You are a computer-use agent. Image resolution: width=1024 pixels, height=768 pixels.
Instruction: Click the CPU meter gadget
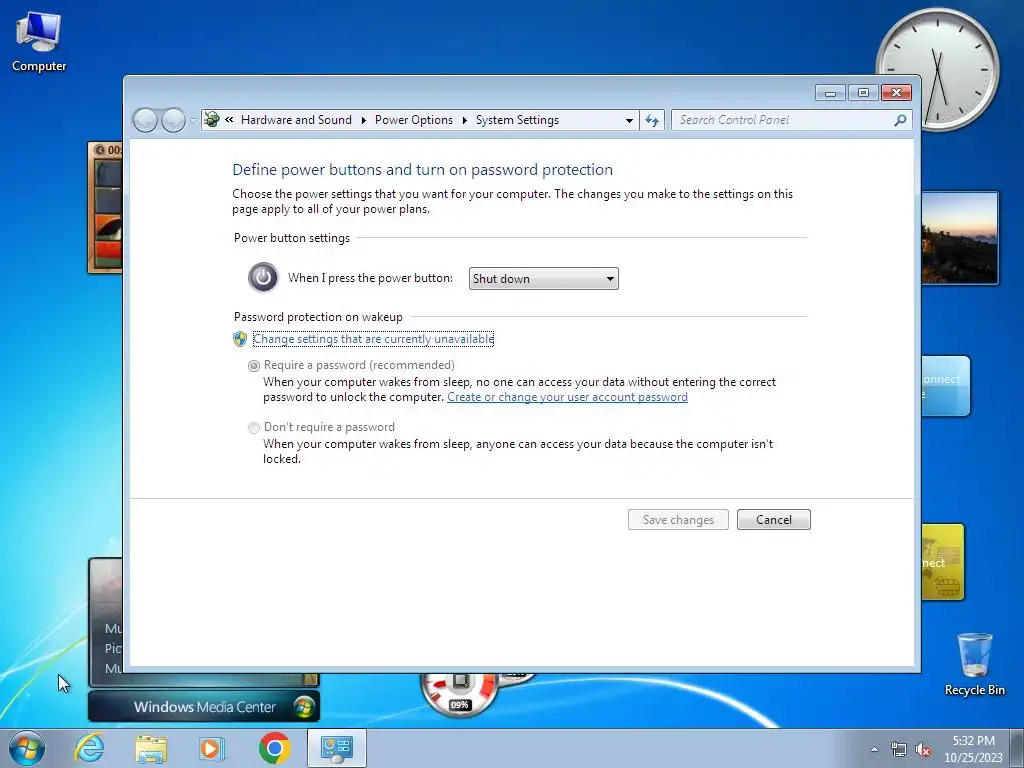[459, 694]
